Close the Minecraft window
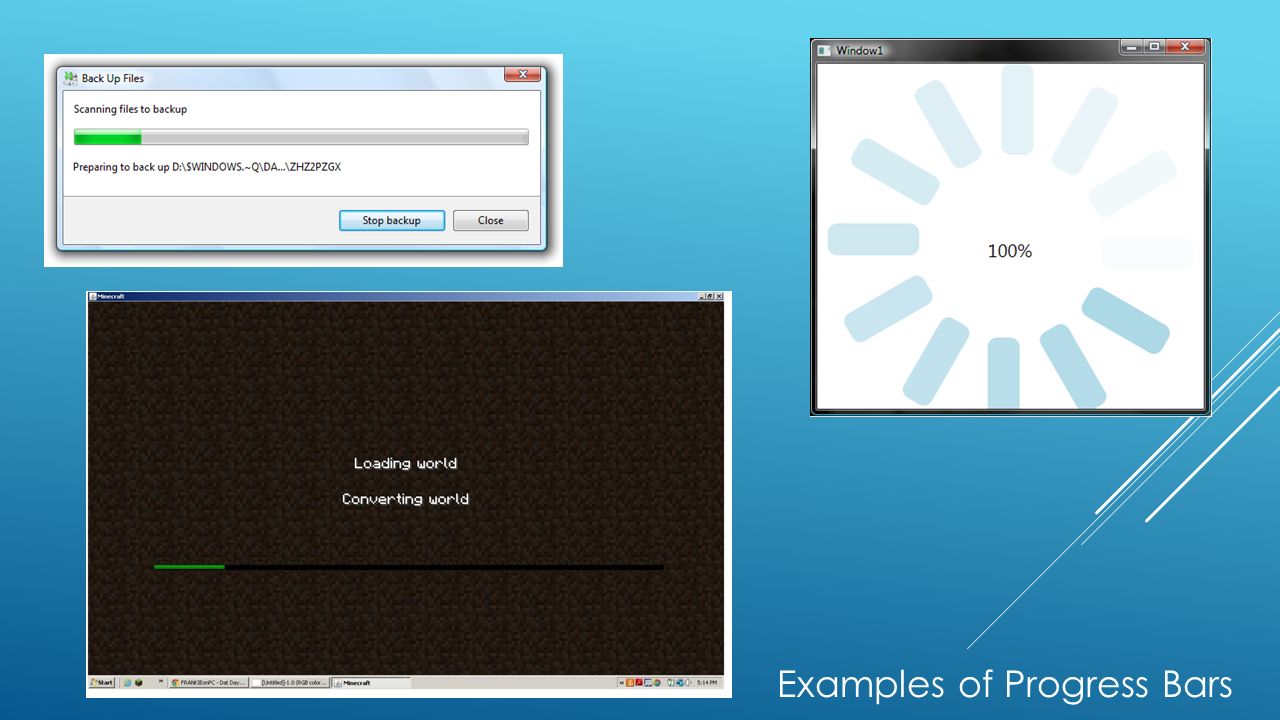 tap(719, 297)
